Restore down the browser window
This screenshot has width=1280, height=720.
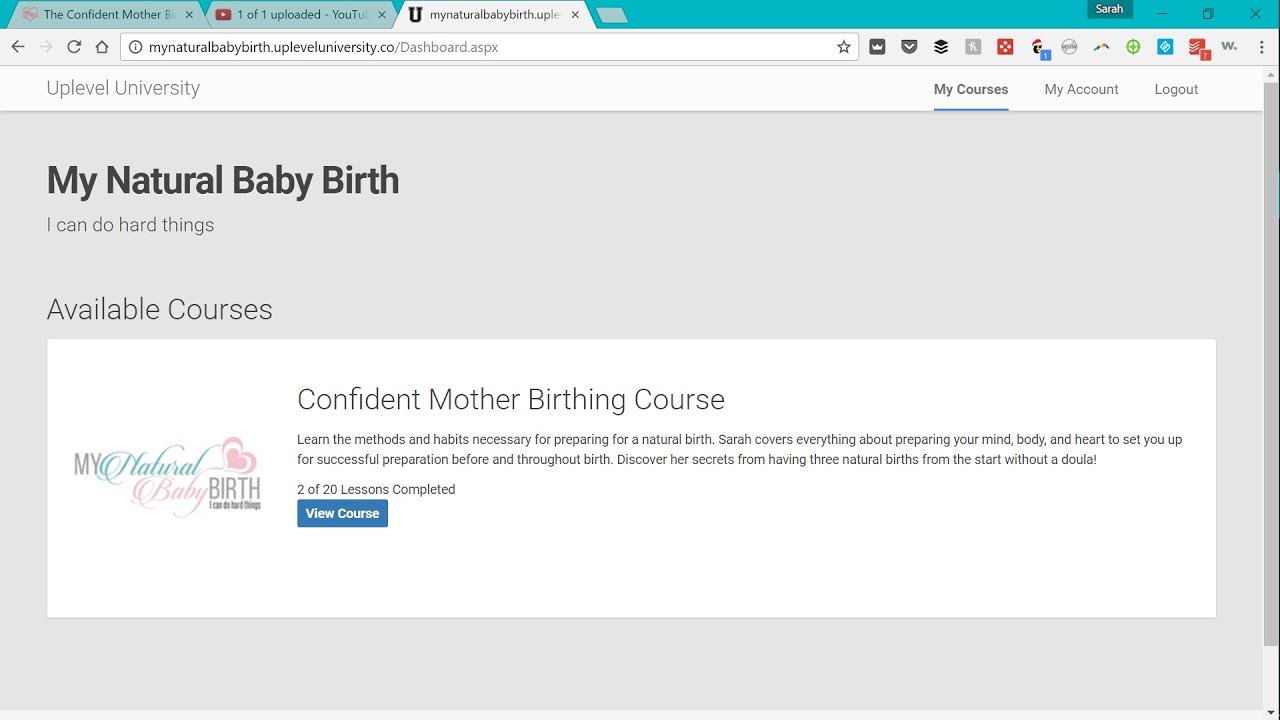1208,14
